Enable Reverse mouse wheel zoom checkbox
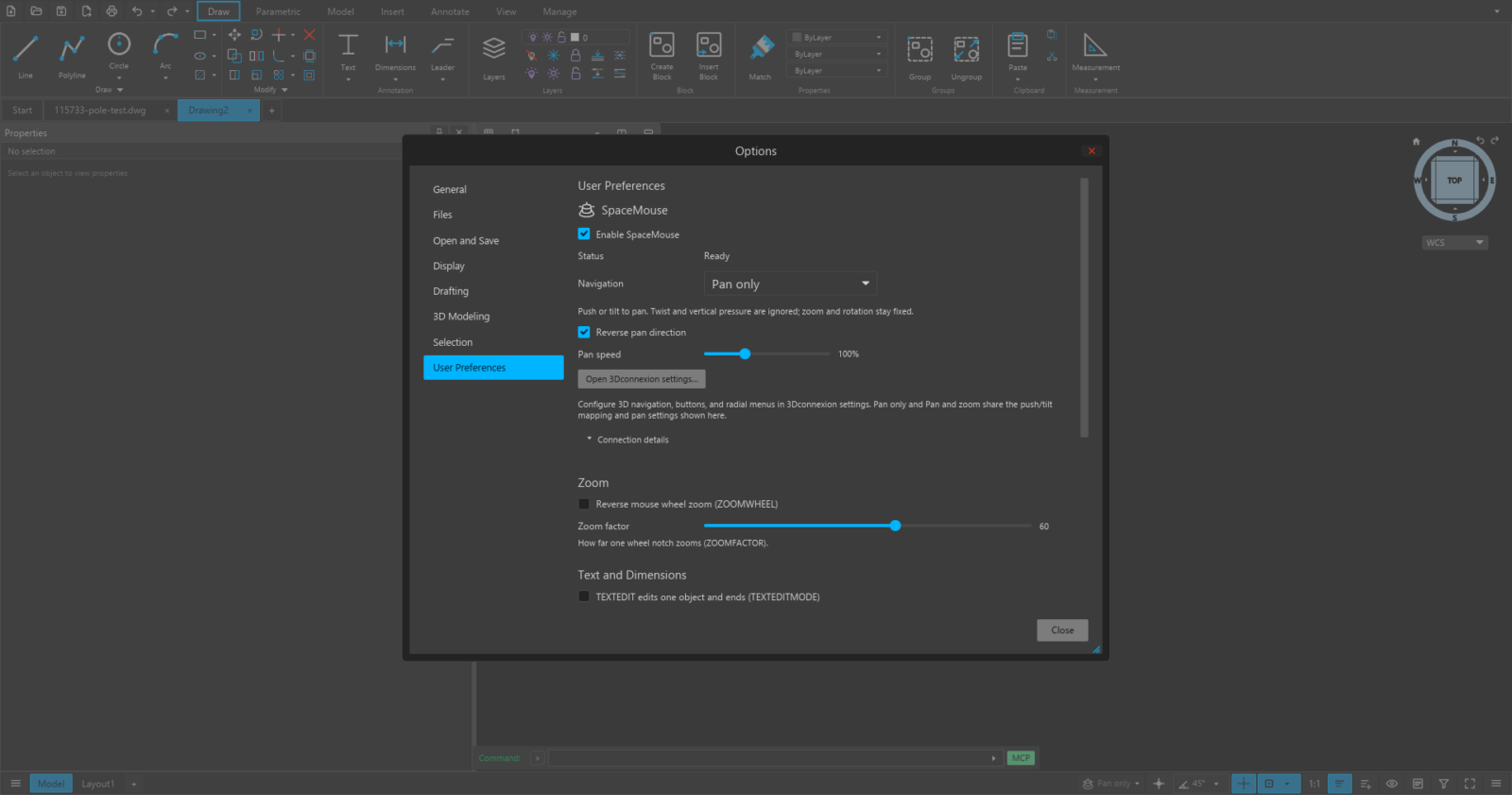The width and height of the screenshot is (1512, 795). point(584,504)
